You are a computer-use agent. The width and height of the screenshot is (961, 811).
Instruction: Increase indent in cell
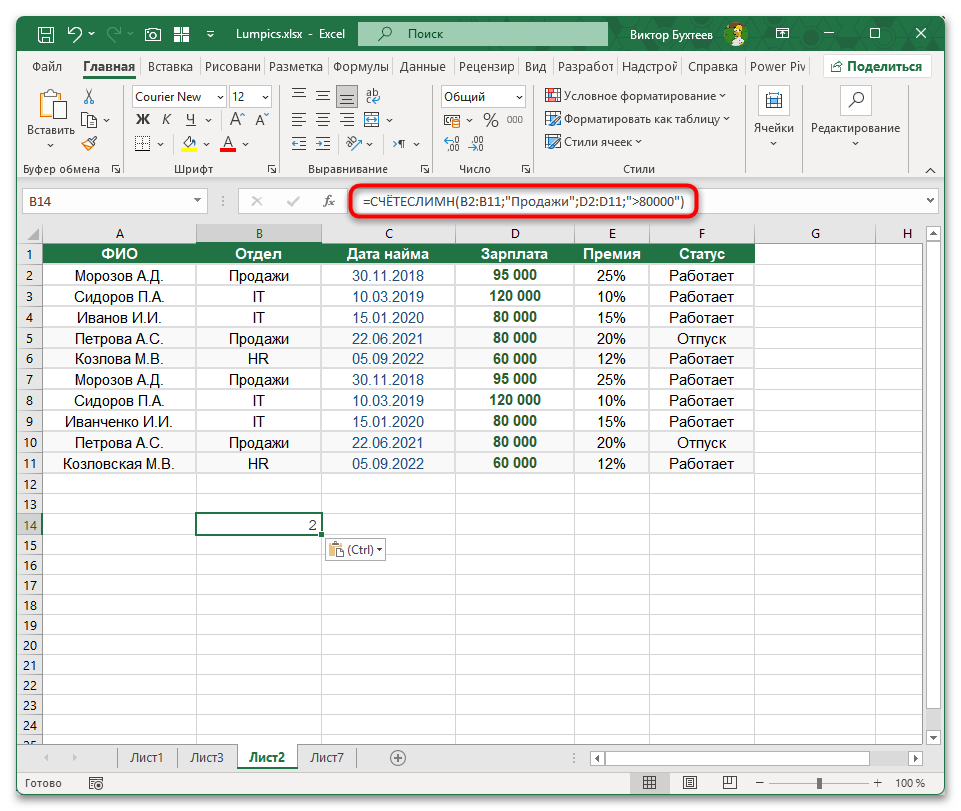coord(323,144)
